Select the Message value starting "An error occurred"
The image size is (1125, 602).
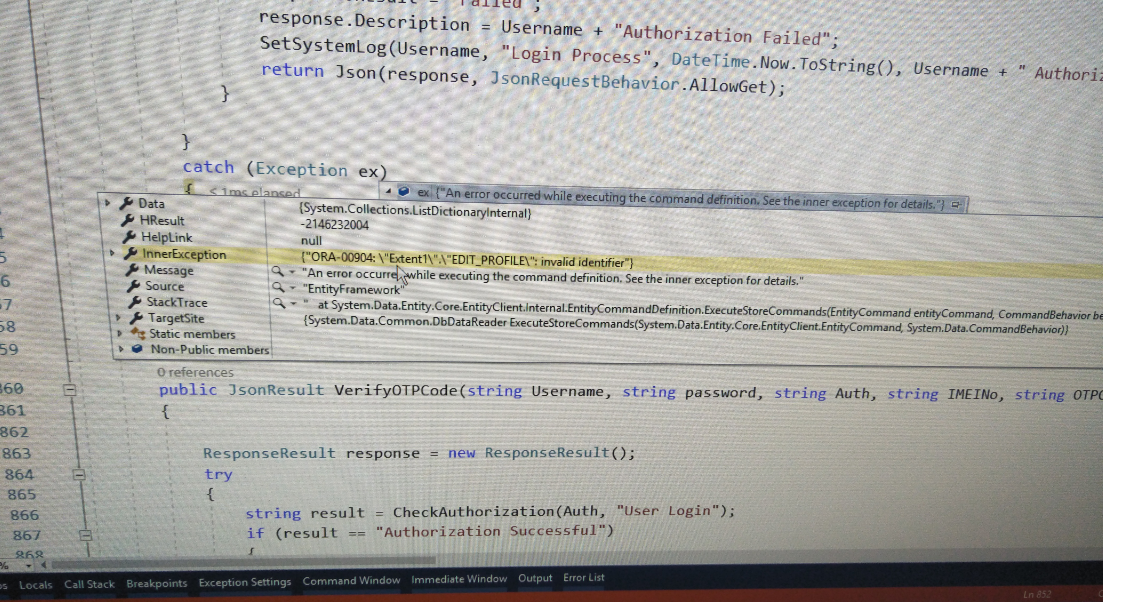click(553, 277)
